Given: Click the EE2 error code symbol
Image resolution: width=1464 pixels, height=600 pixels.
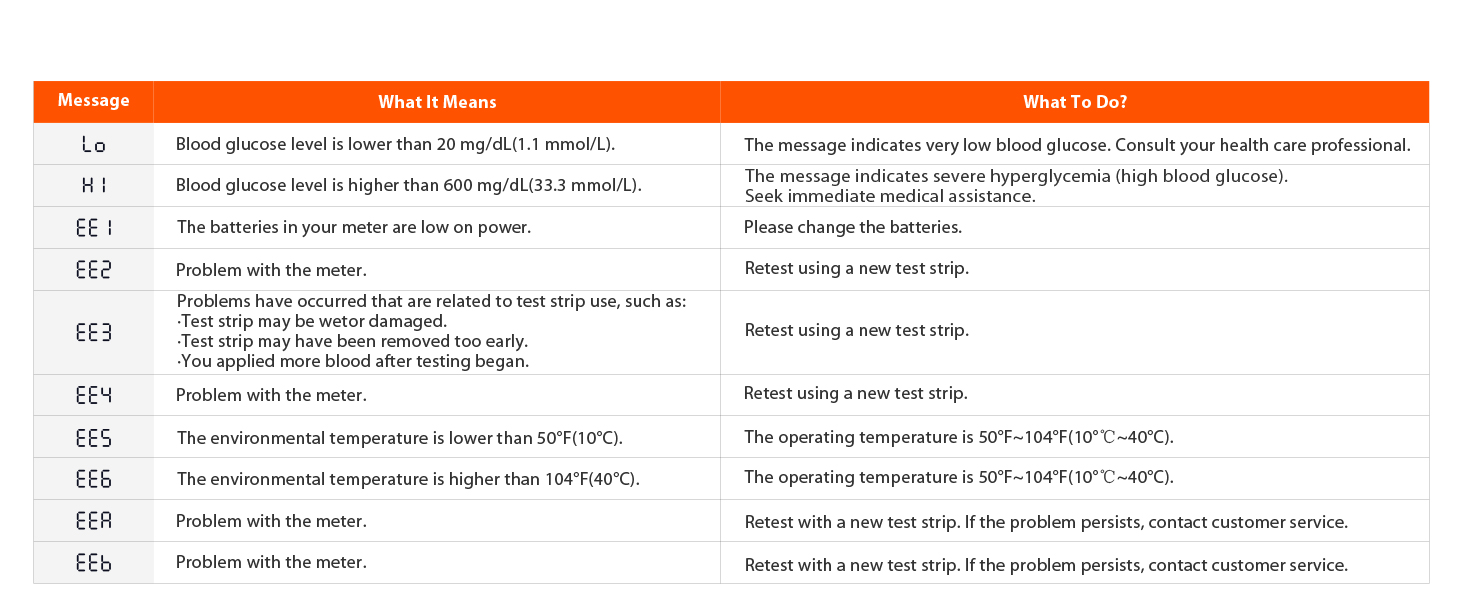Looking at the screenshot, I should click(93, 270).
